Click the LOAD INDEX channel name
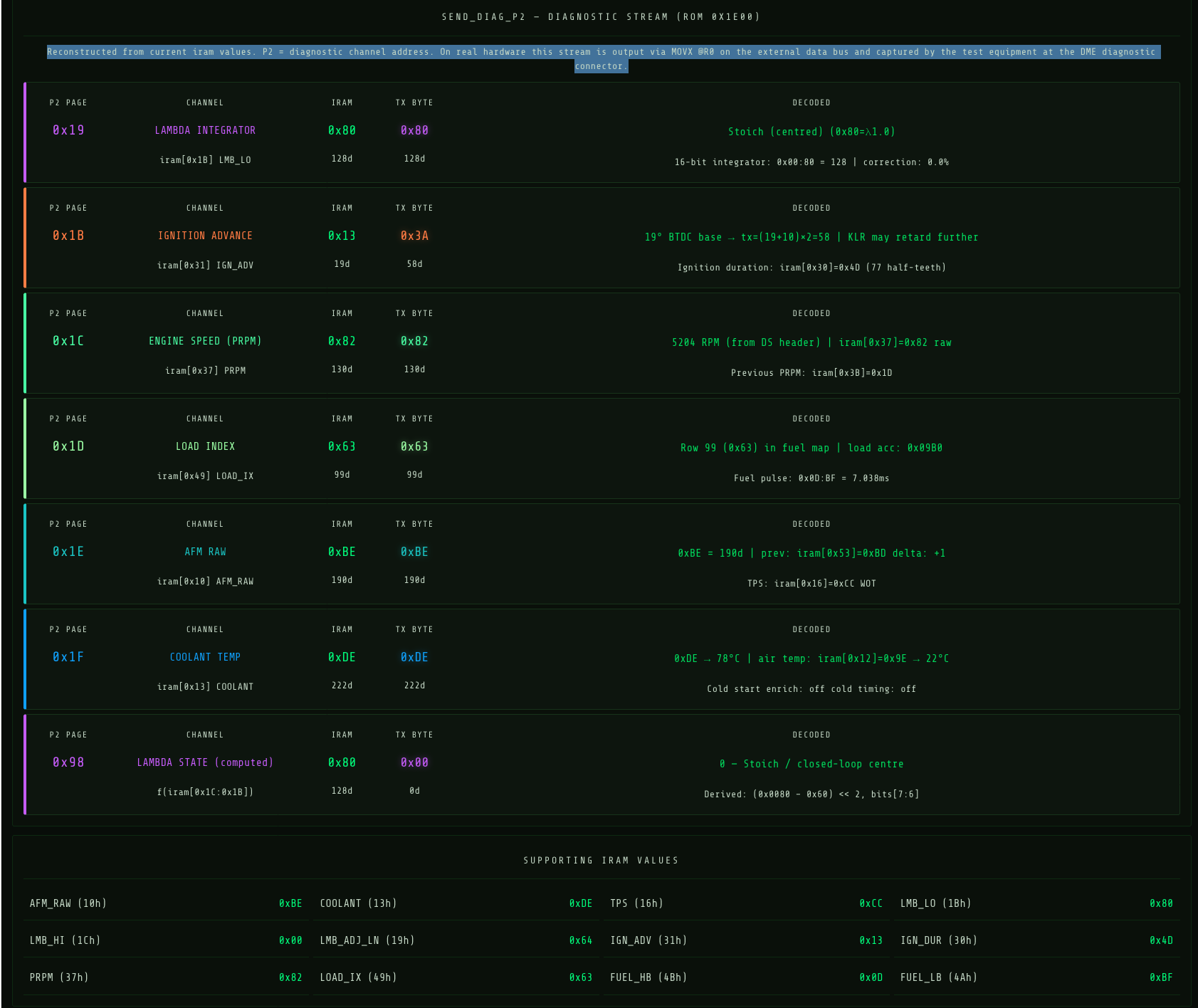This screenshot has height=1008, width=1198. [x=205, y=446]
